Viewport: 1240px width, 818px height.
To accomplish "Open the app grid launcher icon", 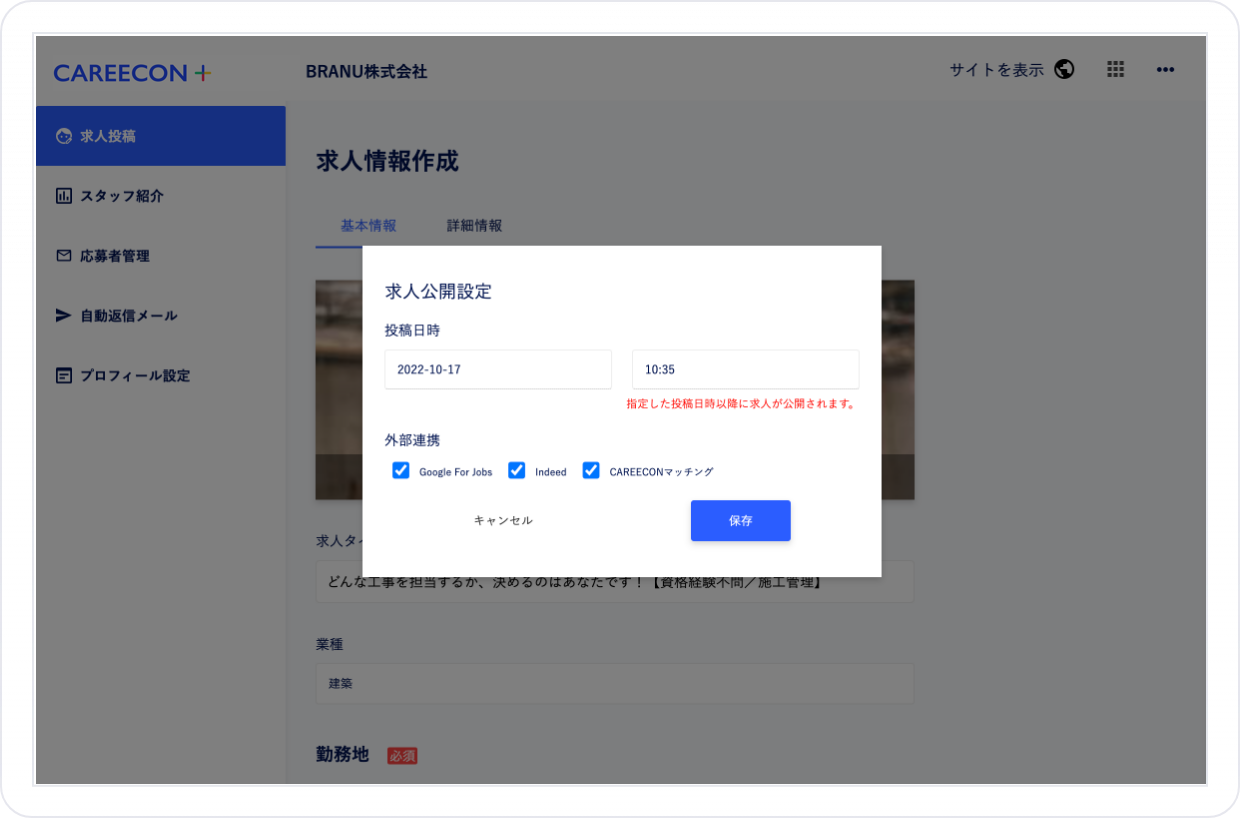I will coord(1115,70).
